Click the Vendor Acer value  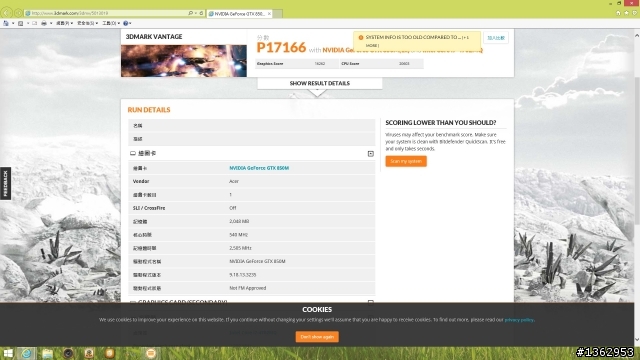tap(234, 181)
